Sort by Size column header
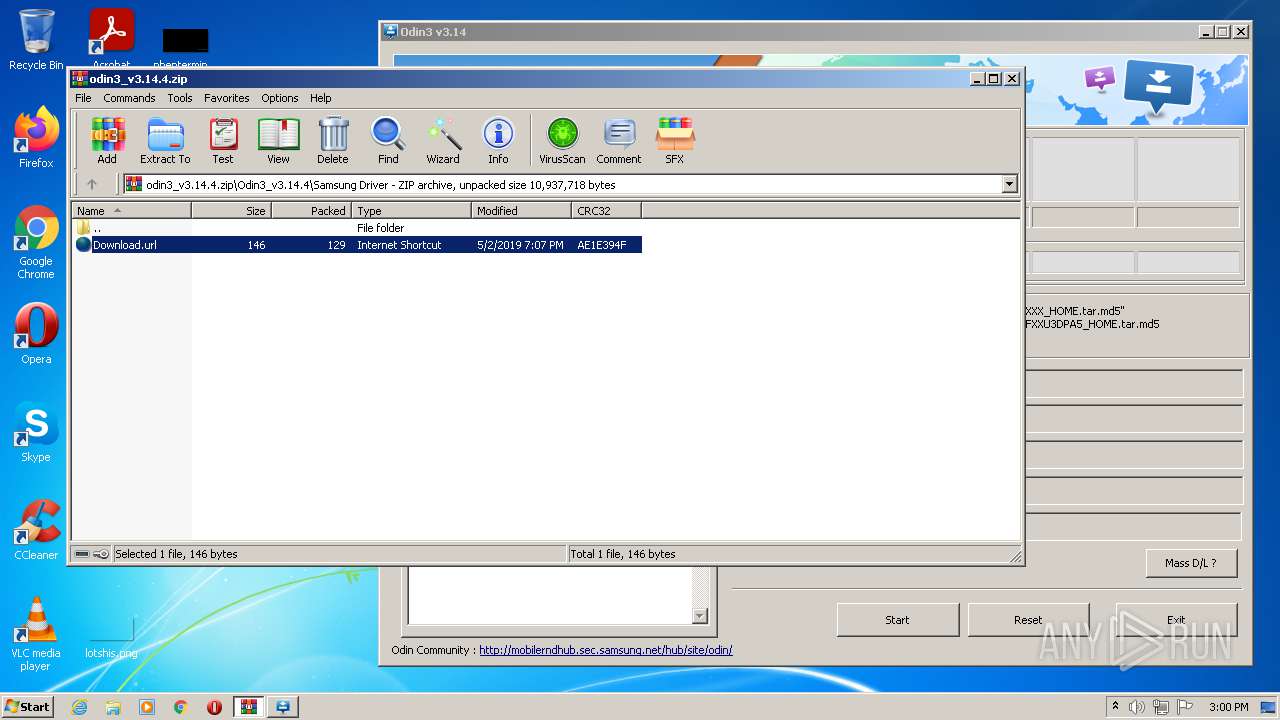 (x=231, y=211)
